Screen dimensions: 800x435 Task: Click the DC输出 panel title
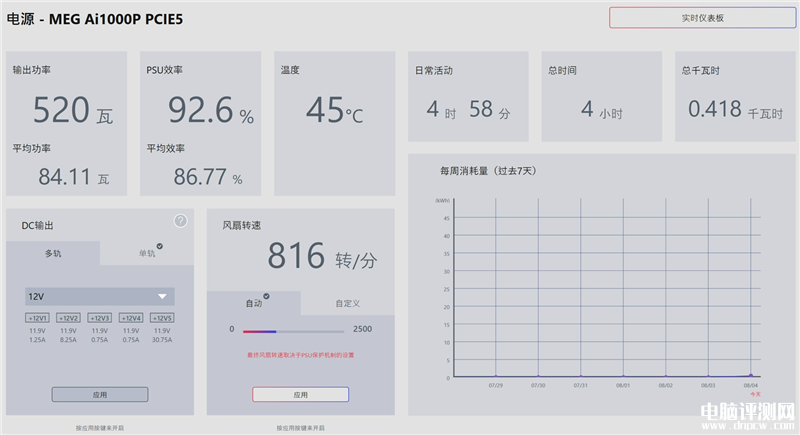pos(37,225)
